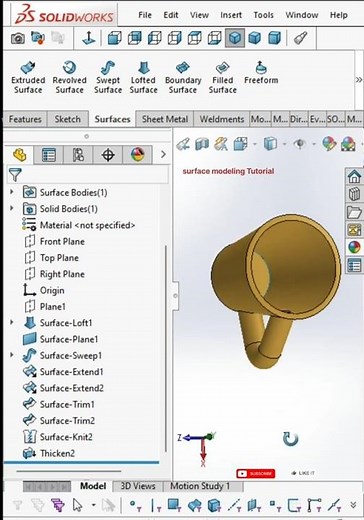Expand the manager tabs chevron arrow
The image size is (364, 520).
[163, 155]
